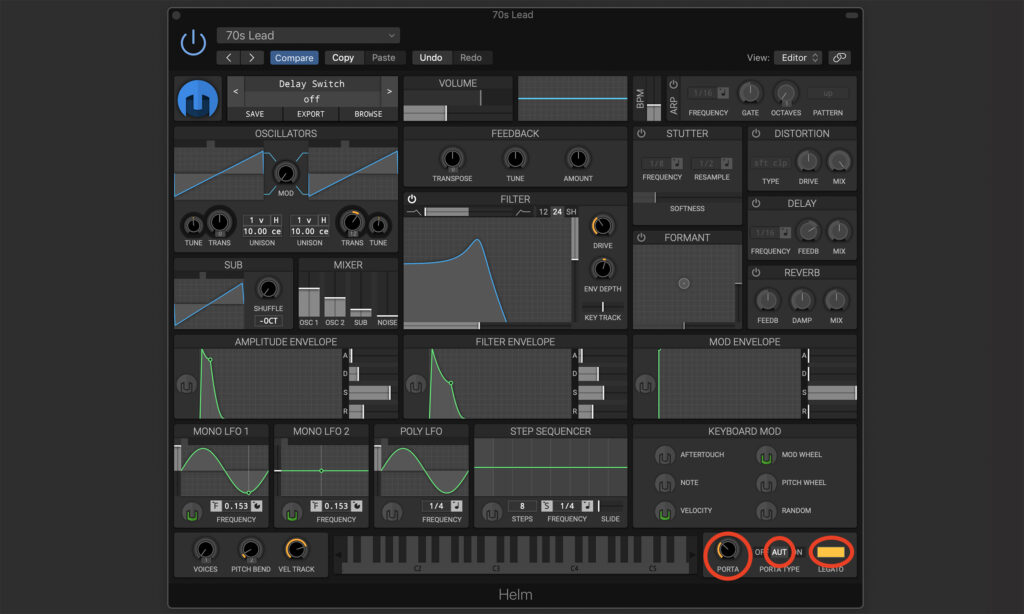Click the Mono LFO 1 retrigger mode icon
1024x614 pixels.
pyautogui.click(x=216, y=506)
